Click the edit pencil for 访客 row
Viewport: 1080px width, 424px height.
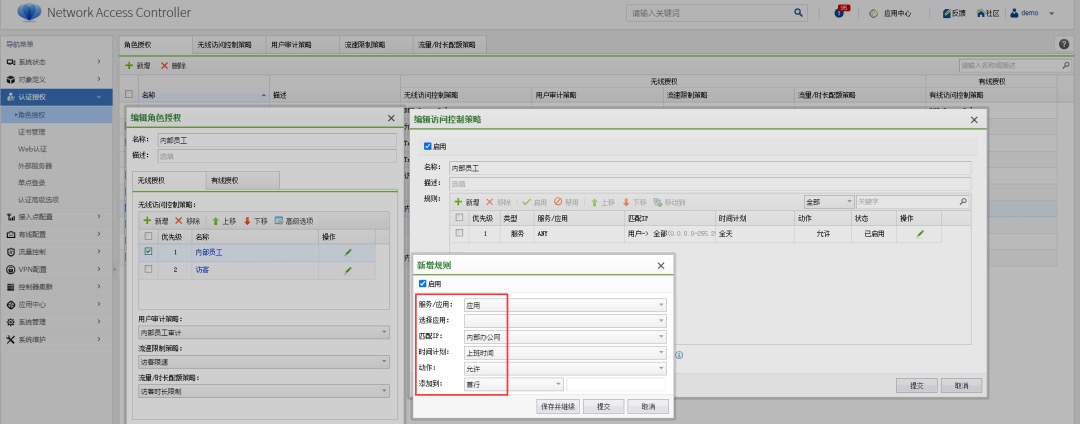pos(348,270)
